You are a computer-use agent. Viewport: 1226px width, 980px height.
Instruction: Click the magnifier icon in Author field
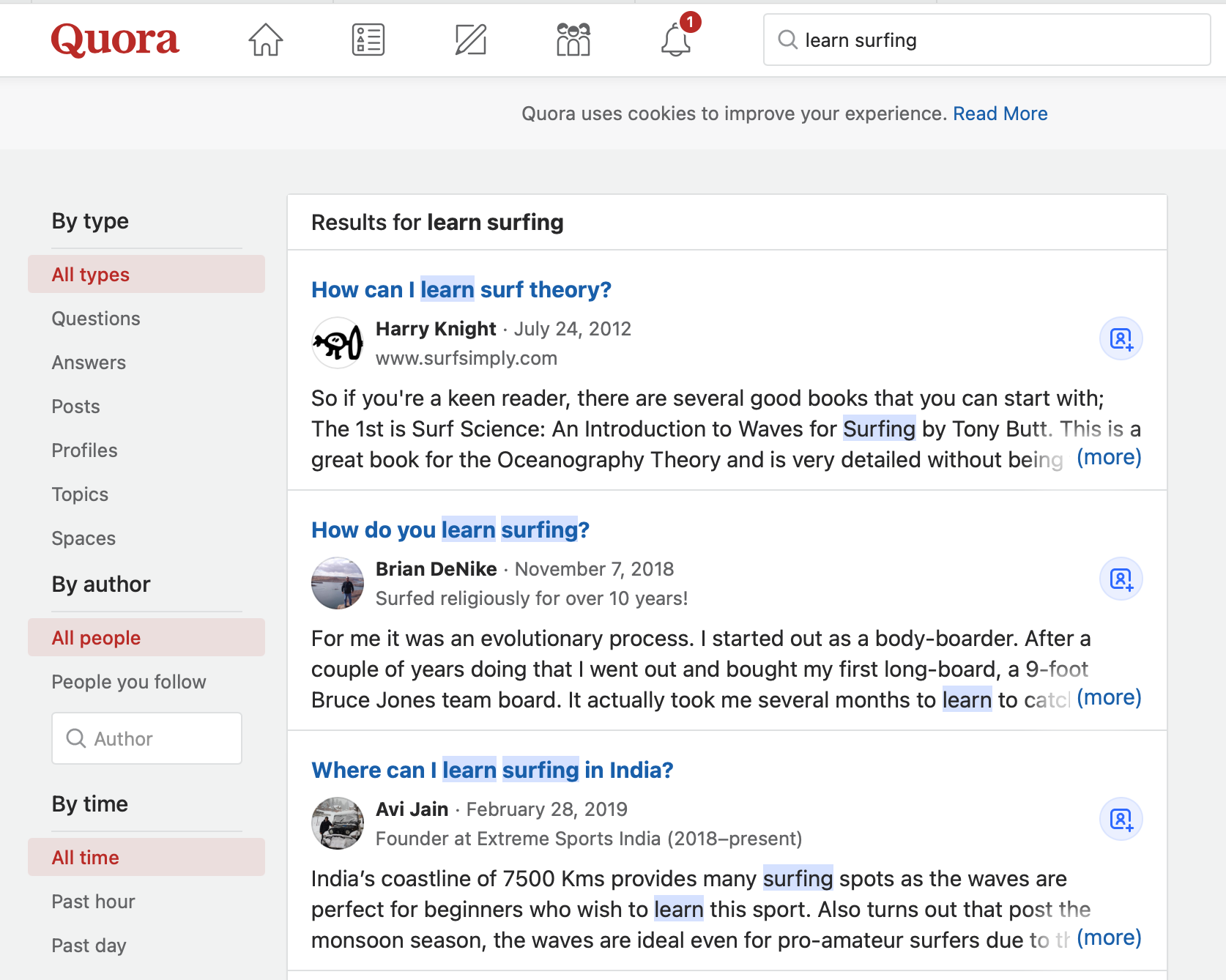coord(76,738)
